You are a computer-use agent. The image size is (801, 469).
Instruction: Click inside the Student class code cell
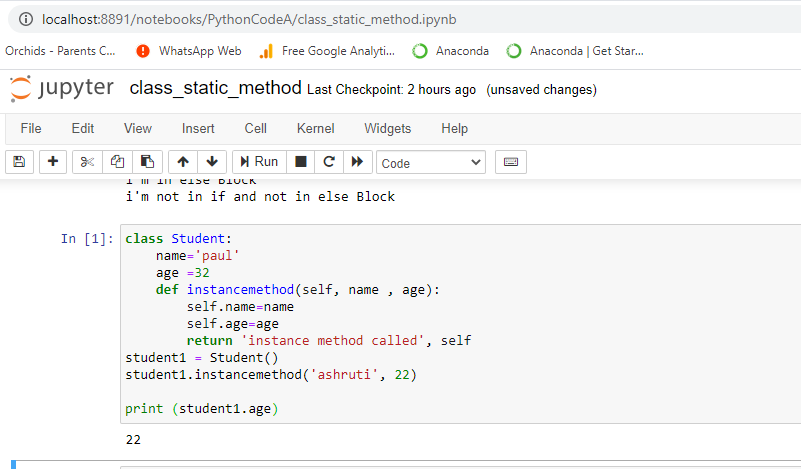(460, 323)
